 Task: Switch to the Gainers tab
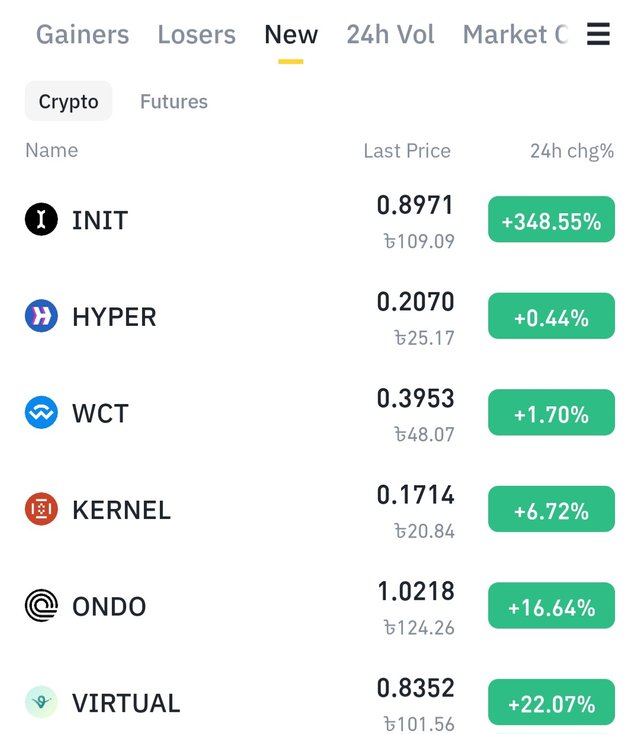click(x=82, y=35)
